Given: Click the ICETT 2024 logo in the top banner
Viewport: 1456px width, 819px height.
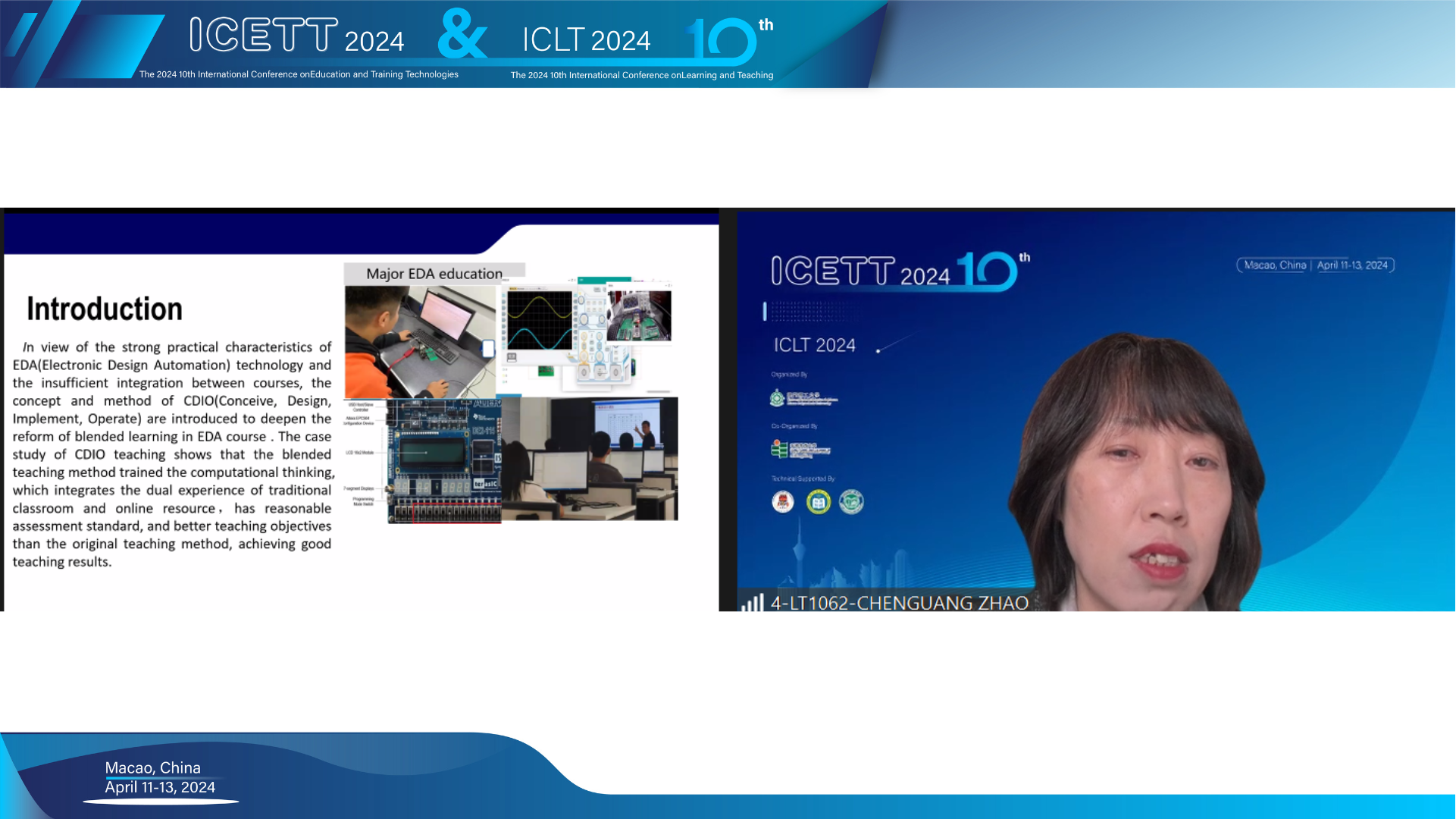Looking at the screenshot, I should click(x=296, y=36).
